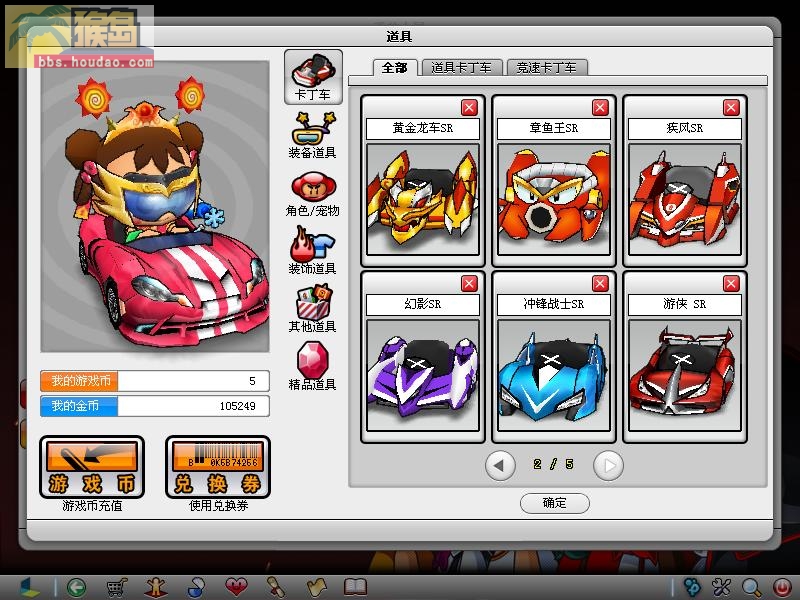This screenshot has width=800, height=600.
Task: Click the blue clamshell icon in bottom bar
Action: (196, 587)
